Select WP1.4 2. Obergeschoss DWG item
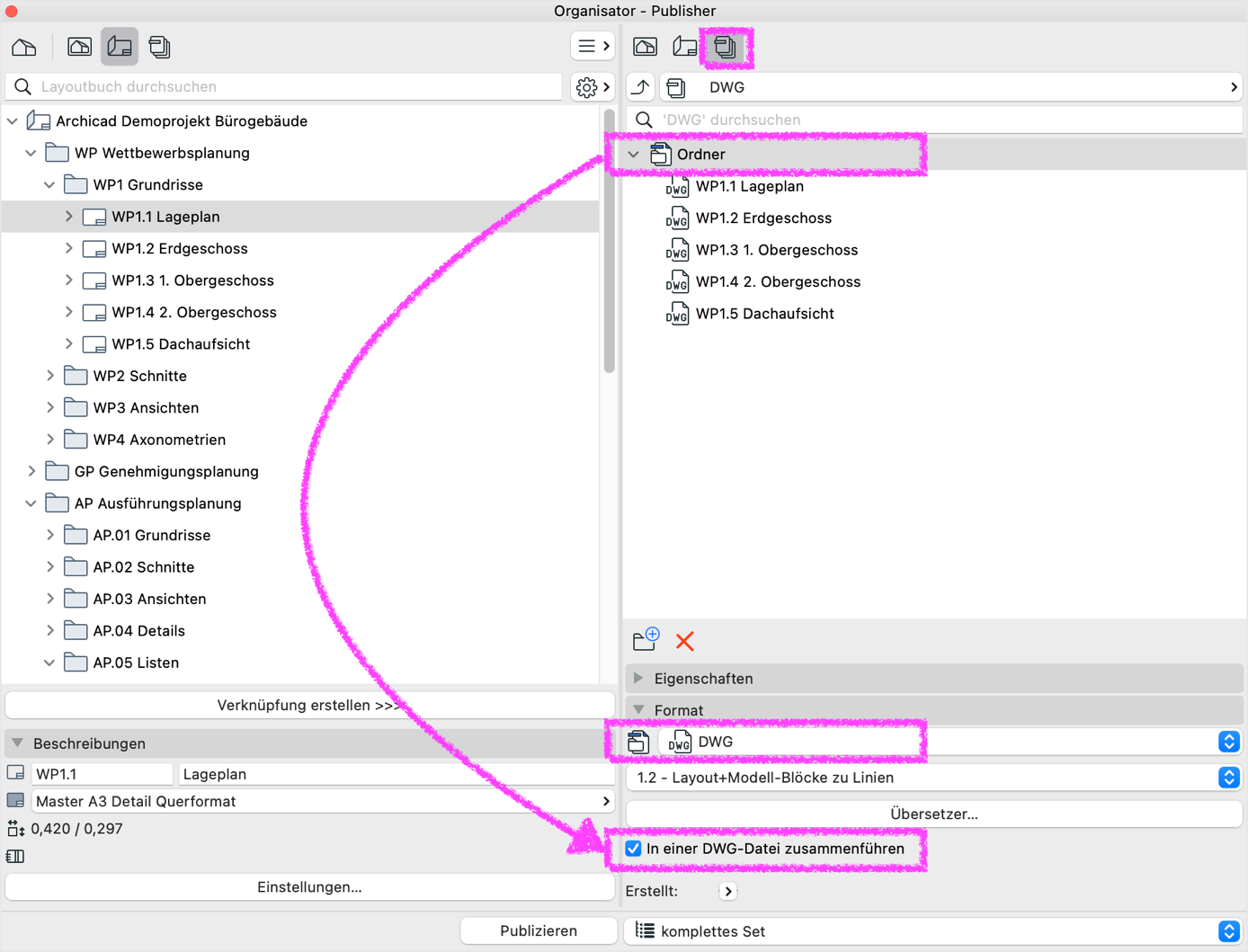 click(763, 282)
